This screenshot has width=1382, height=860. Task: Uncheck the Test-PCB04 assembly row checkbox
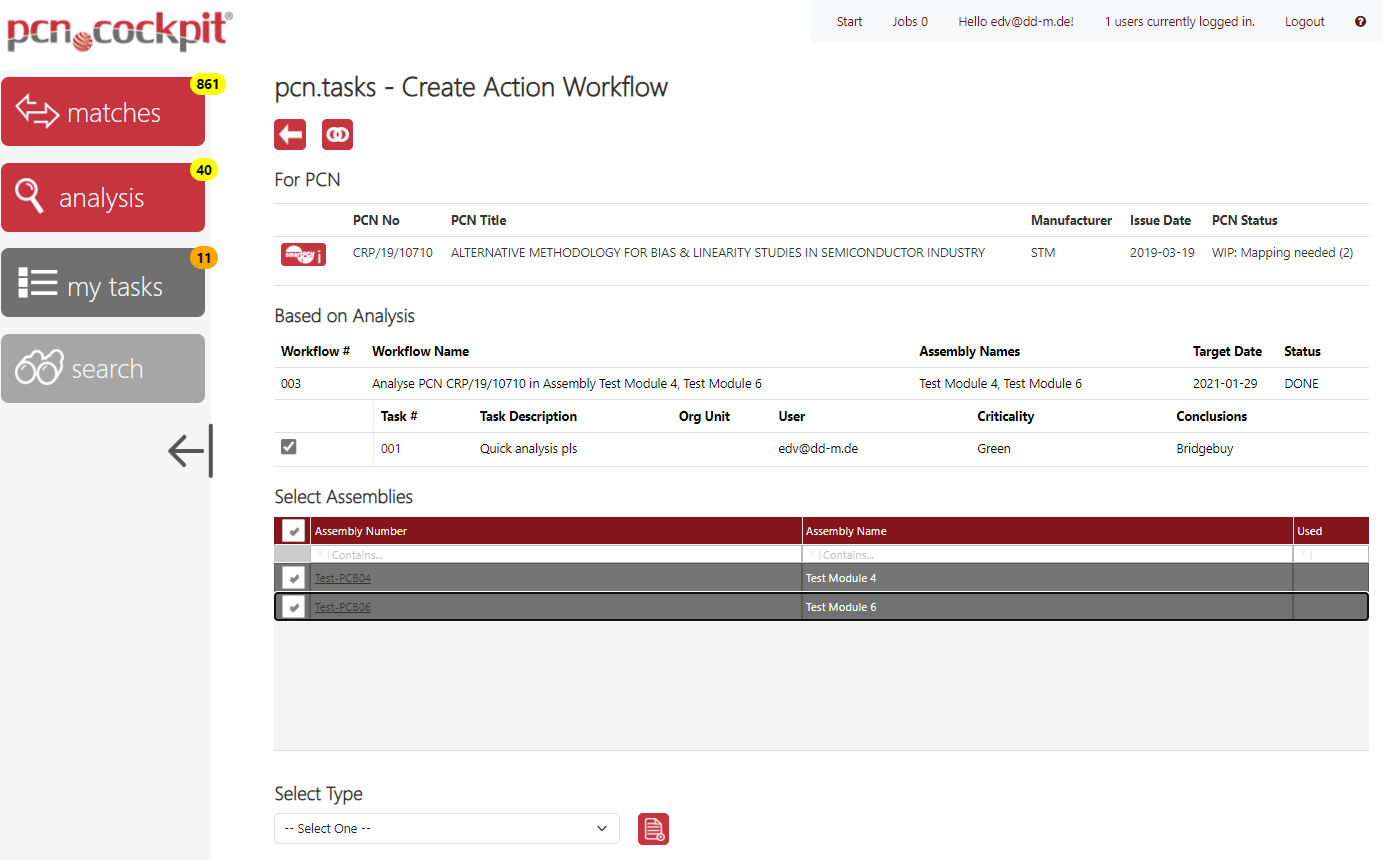click(x=293, y=578)
